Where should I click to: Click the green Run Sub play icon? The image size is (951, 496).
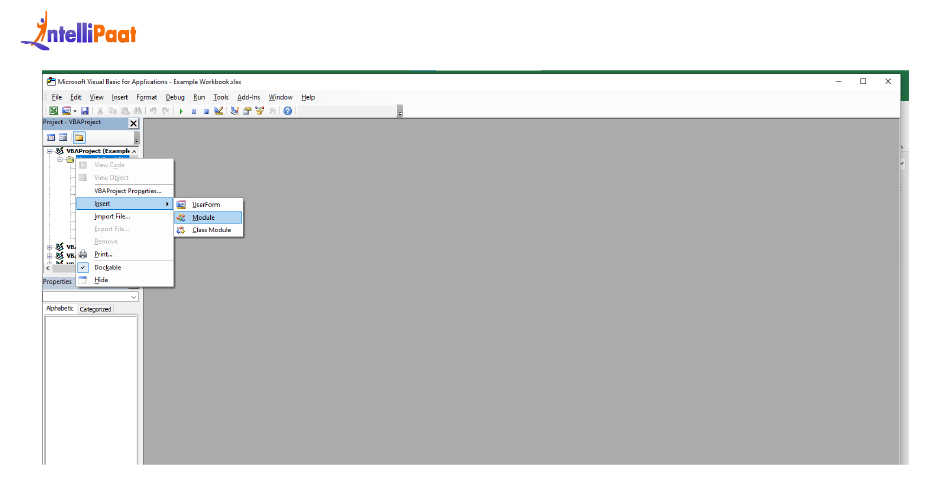[181, 111]
